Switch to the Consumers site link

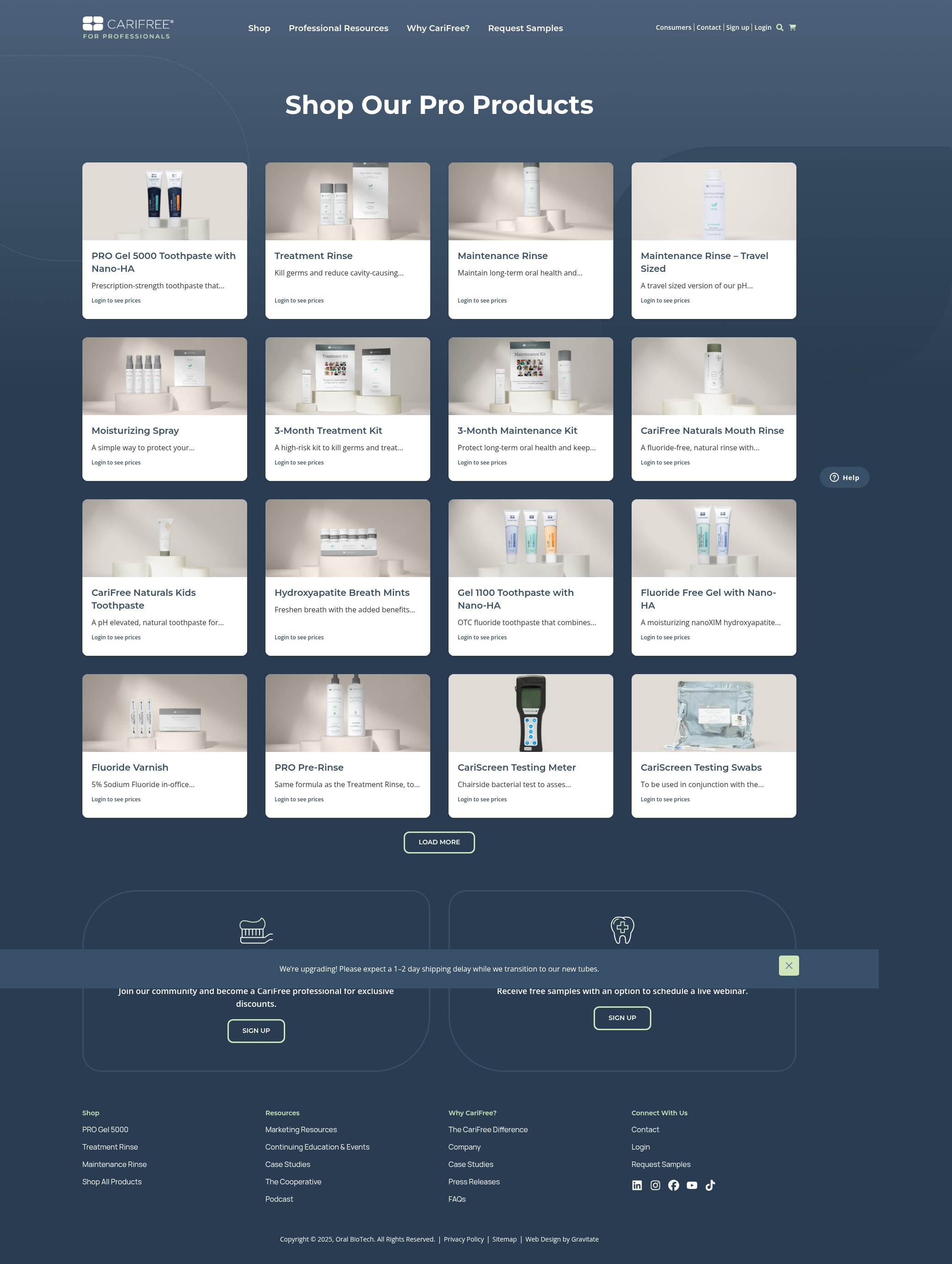[x=673, y=27]
